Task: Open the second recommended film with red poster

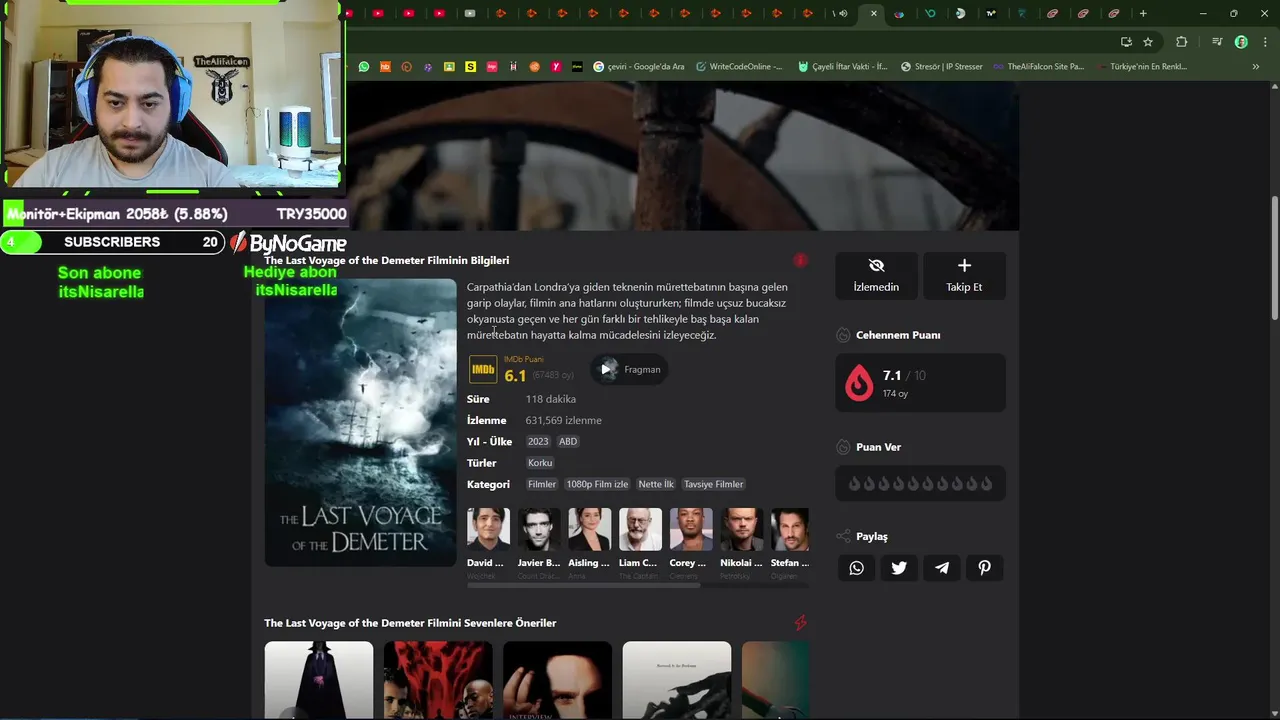Action: [438, 680]
